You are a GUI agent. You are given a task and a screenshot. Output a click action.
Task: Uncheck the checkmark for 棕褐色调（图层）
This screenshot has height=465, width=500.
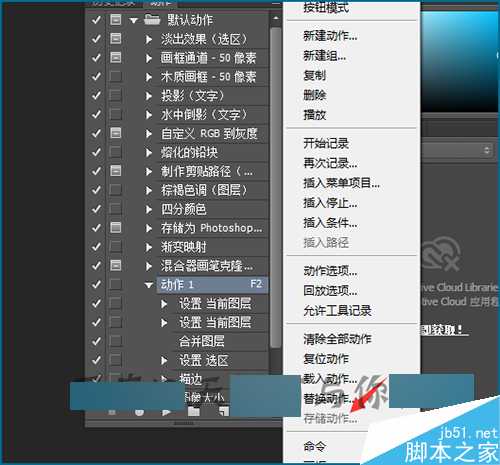tap(96, 190)
